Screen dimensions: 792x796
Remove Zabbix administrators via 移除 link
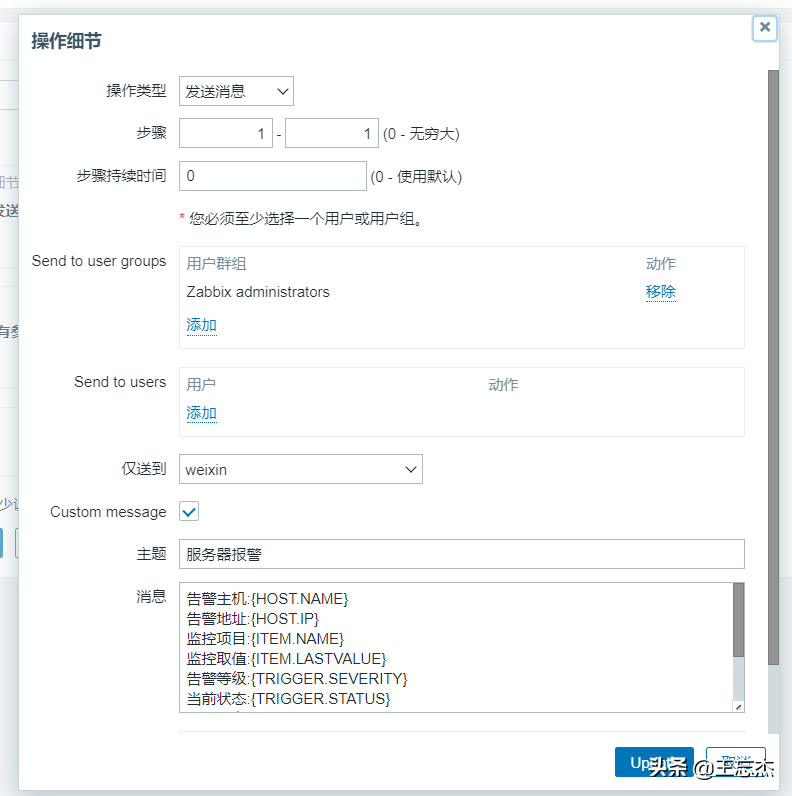661,292
